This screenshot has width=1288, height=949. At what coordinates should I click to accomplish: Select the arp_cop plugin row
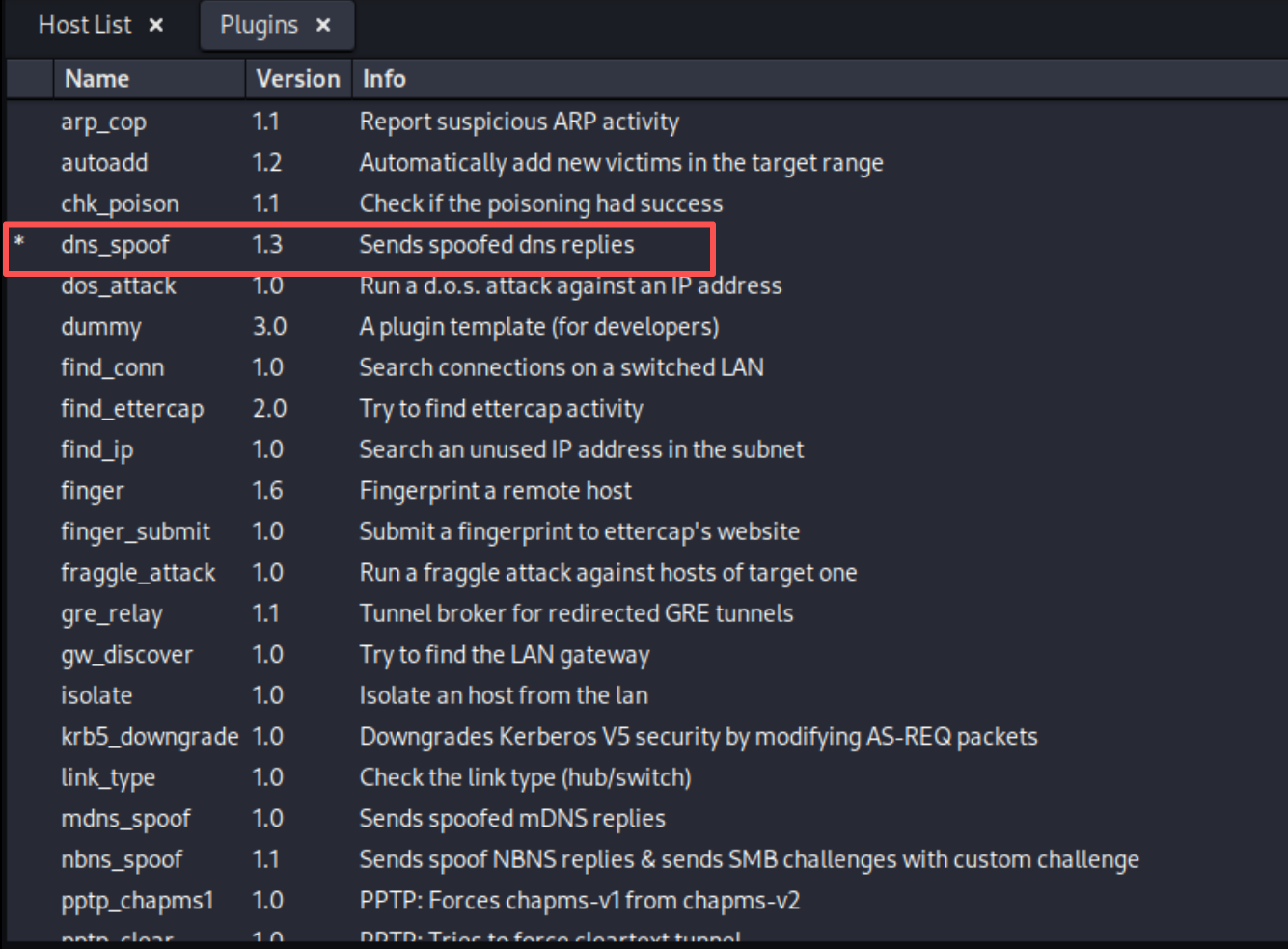pos(104,122)
